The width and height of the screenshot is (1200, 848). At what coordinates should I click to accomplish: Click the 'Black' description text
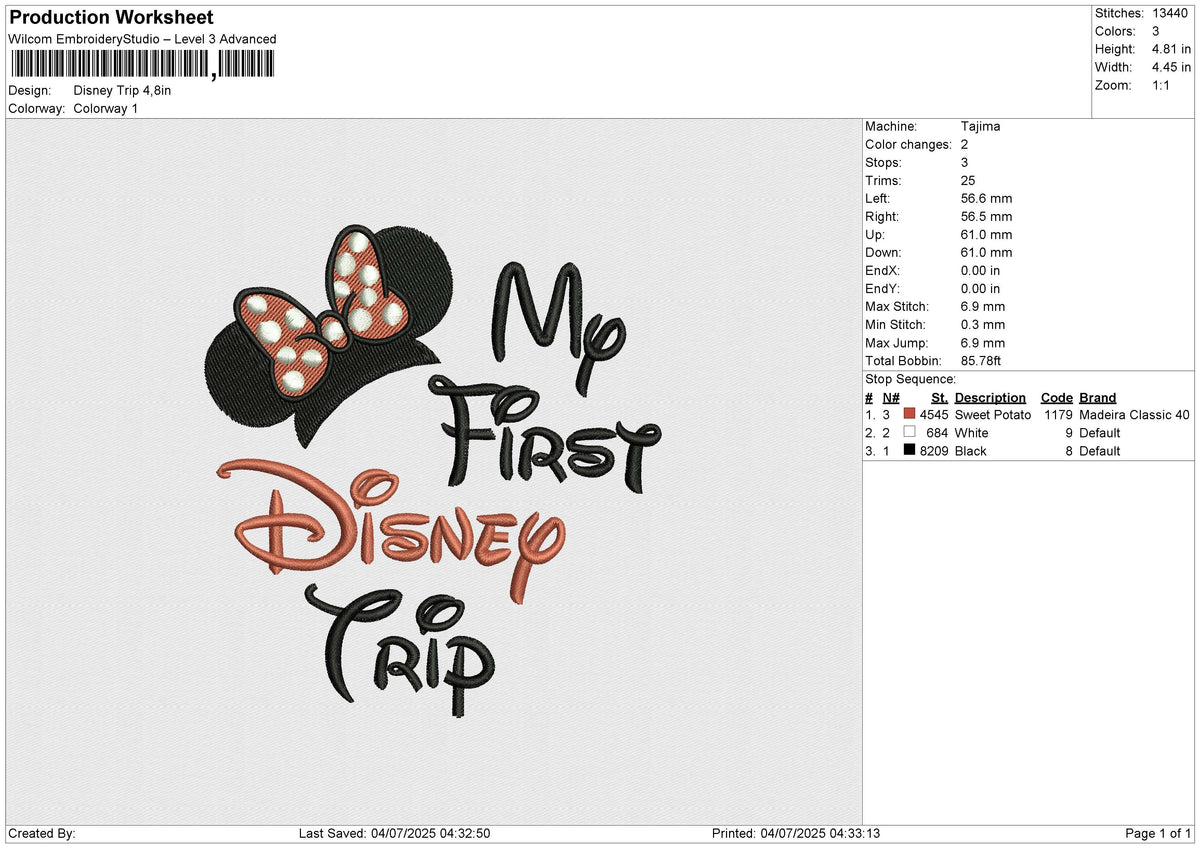click(x=970, y=450)
